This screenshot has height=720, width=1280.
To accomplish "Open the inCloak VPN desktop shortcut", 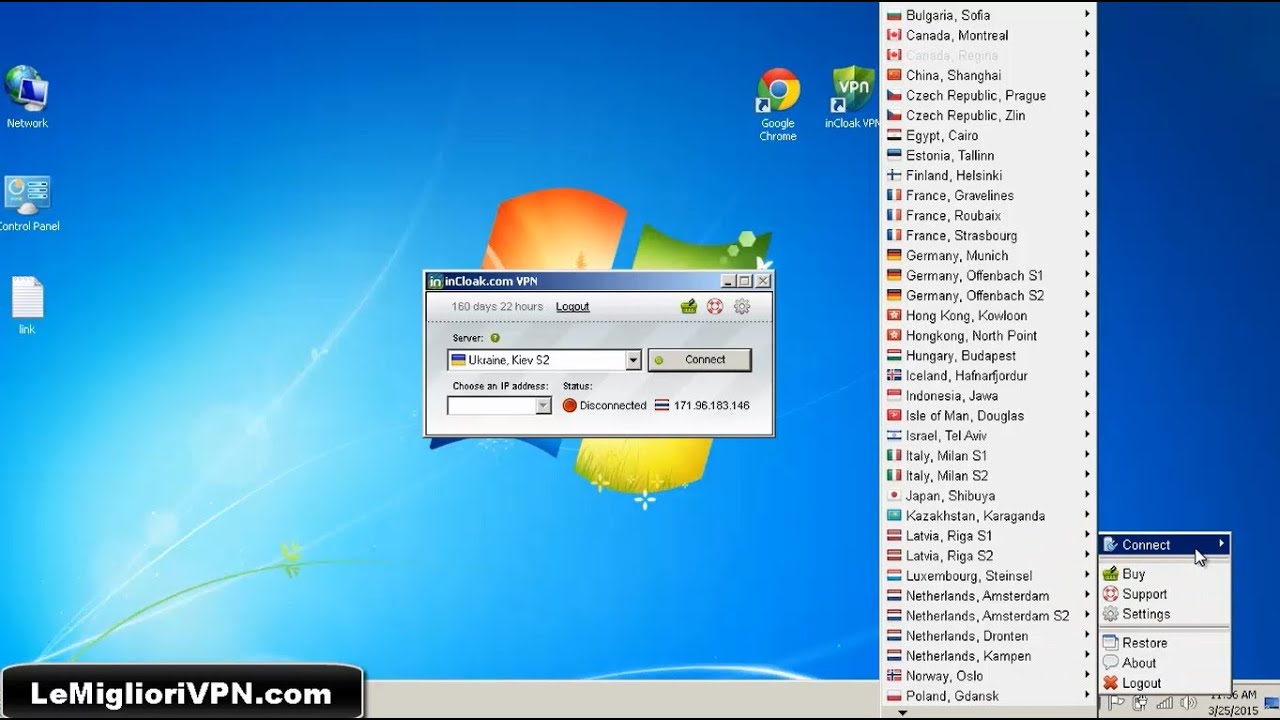I will tap(852, 98).
